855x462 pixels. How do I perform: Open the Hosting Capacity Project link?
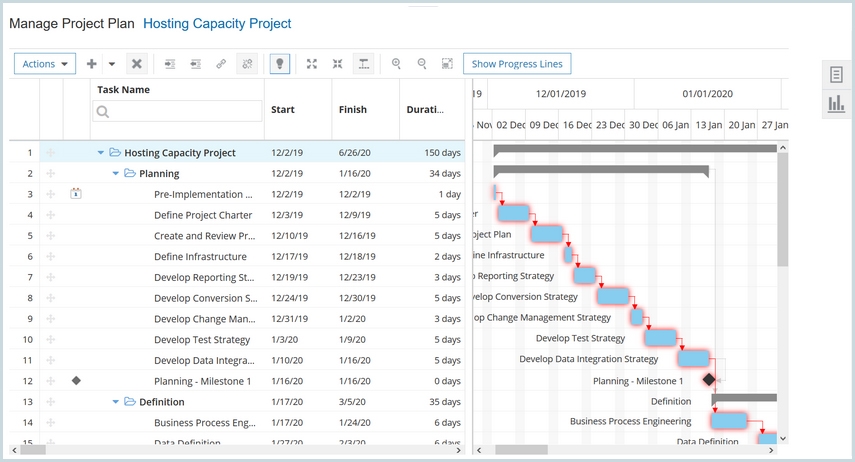(217, 23)
